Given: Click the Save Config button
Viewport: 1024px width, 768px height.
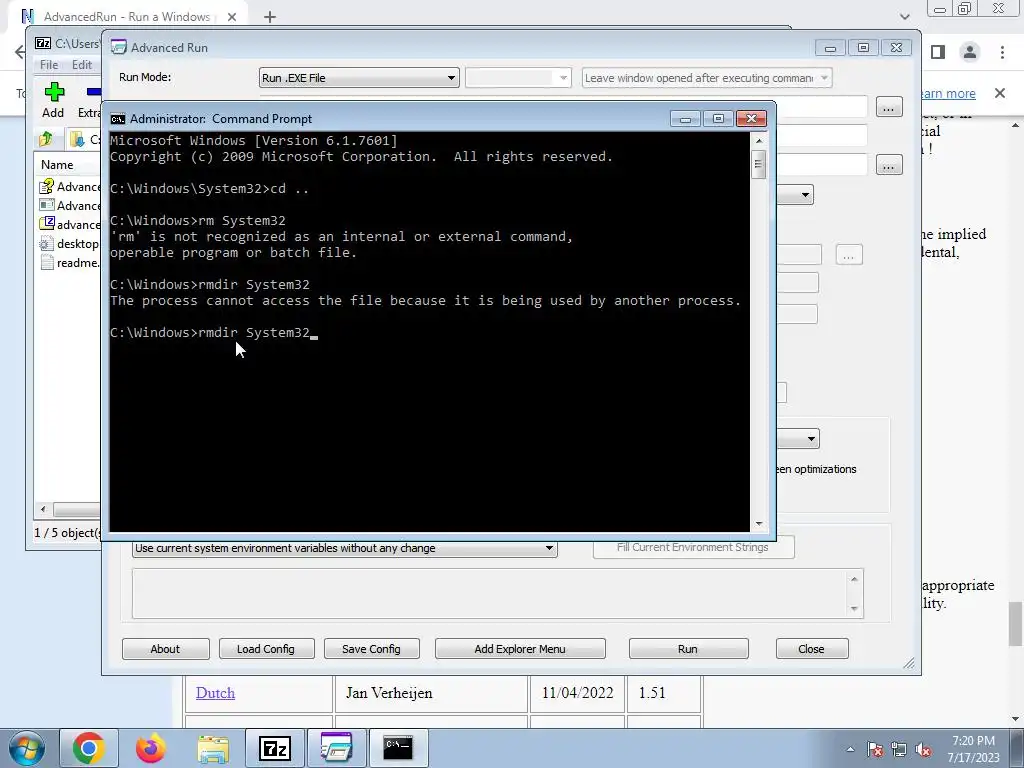Looking at the screenshot, I should (371, 648).
